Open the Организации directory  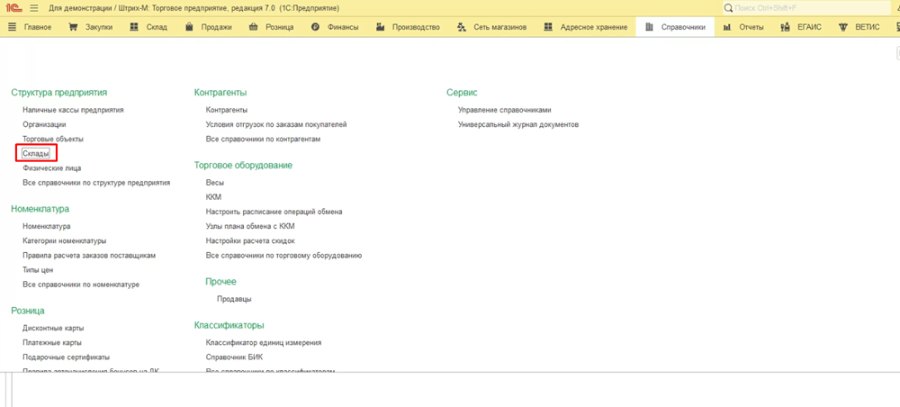coord(44,124)
